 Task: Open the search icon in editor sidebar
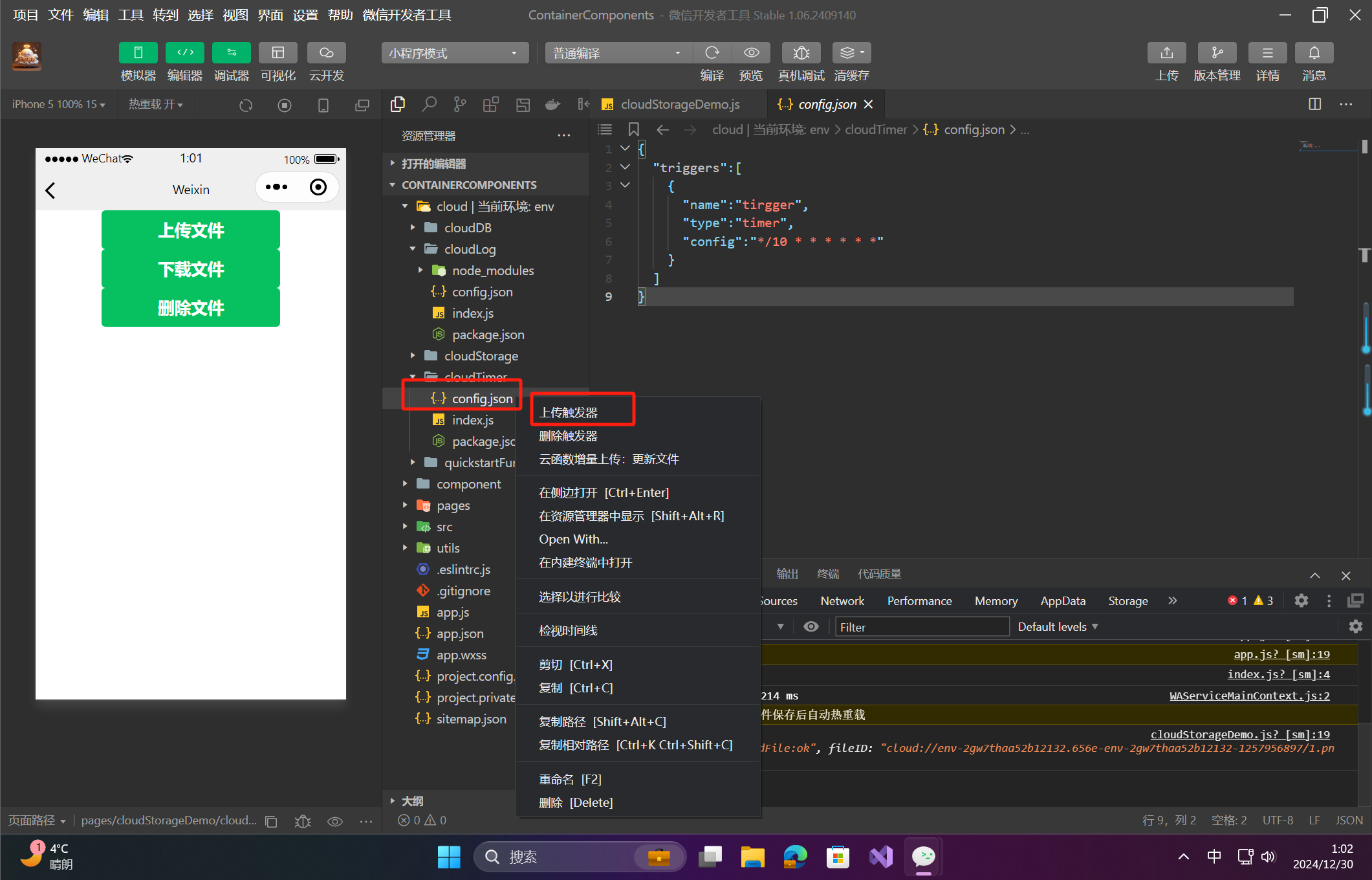tap(429, 104)
